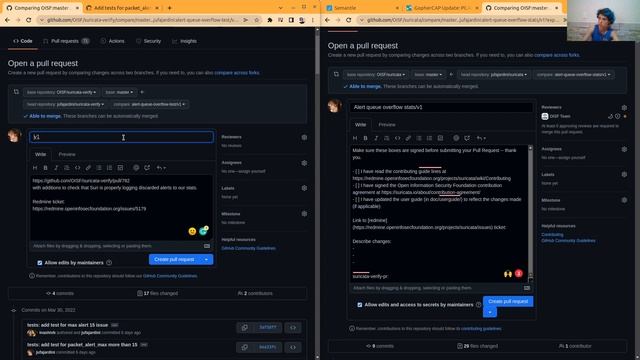This screenshot has height=360, width=640.
Task: Open Milestone gear in left window sidebar
Action: pyautogui.click(x=304, y=214)
